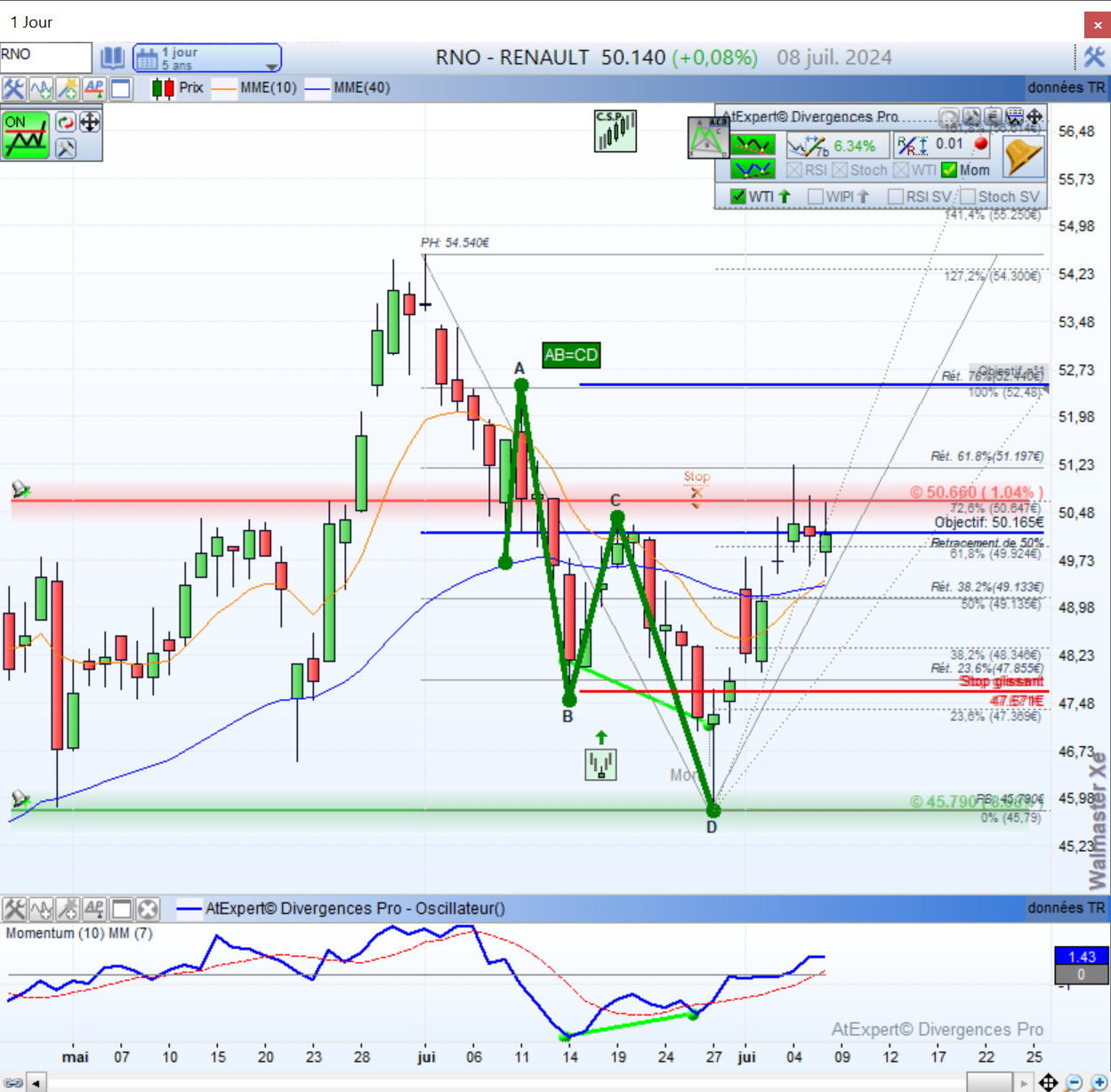This screenshot has height=1092, width=1111.
Task: Click the bearish divergence green icon
Action: 753,145
